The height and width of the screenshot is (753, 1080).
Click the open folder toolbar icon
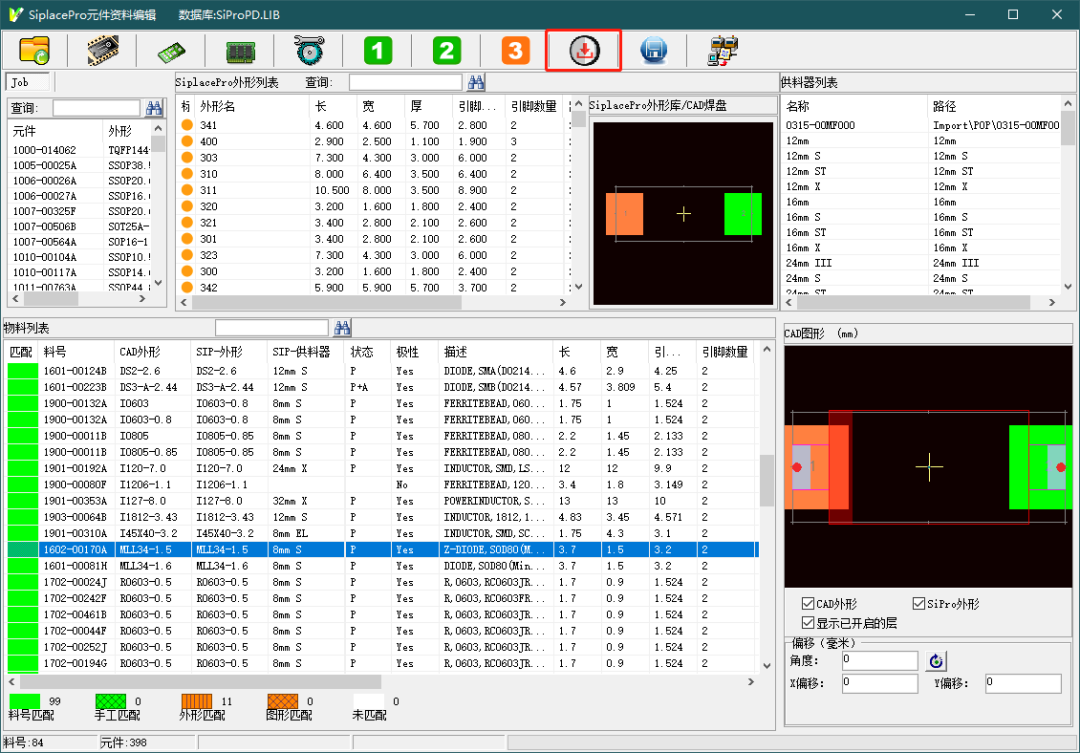click(x=34, y=51)
